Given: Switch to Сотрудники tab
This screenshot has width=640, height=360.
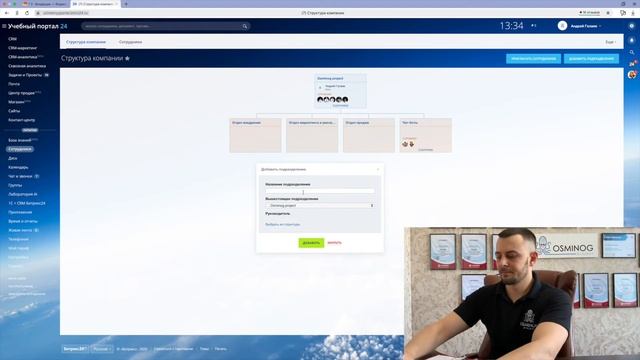Looking at the screenshot, I should [x=130, y=42].
